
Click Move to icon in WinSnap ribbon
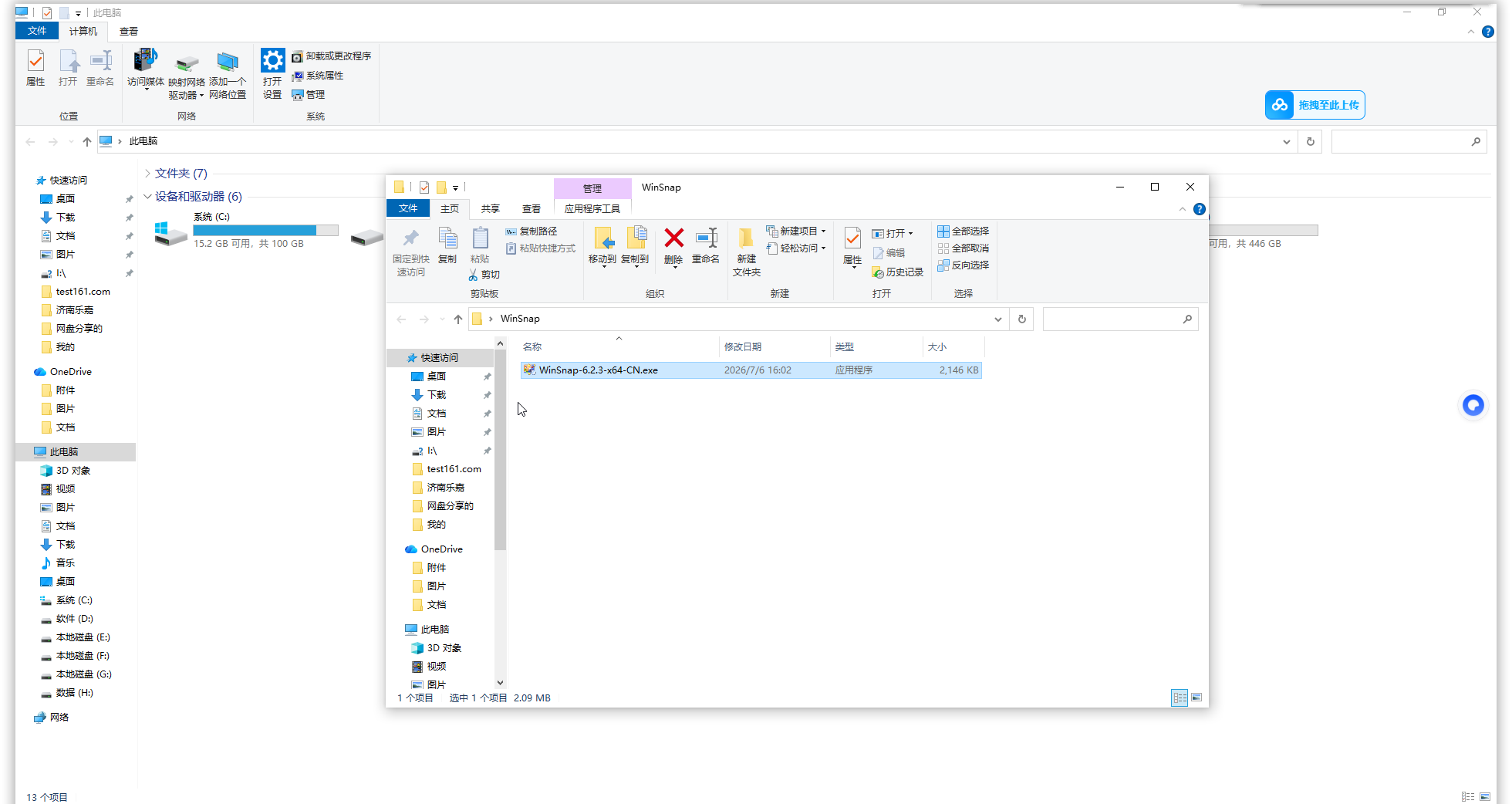point(602,246)
